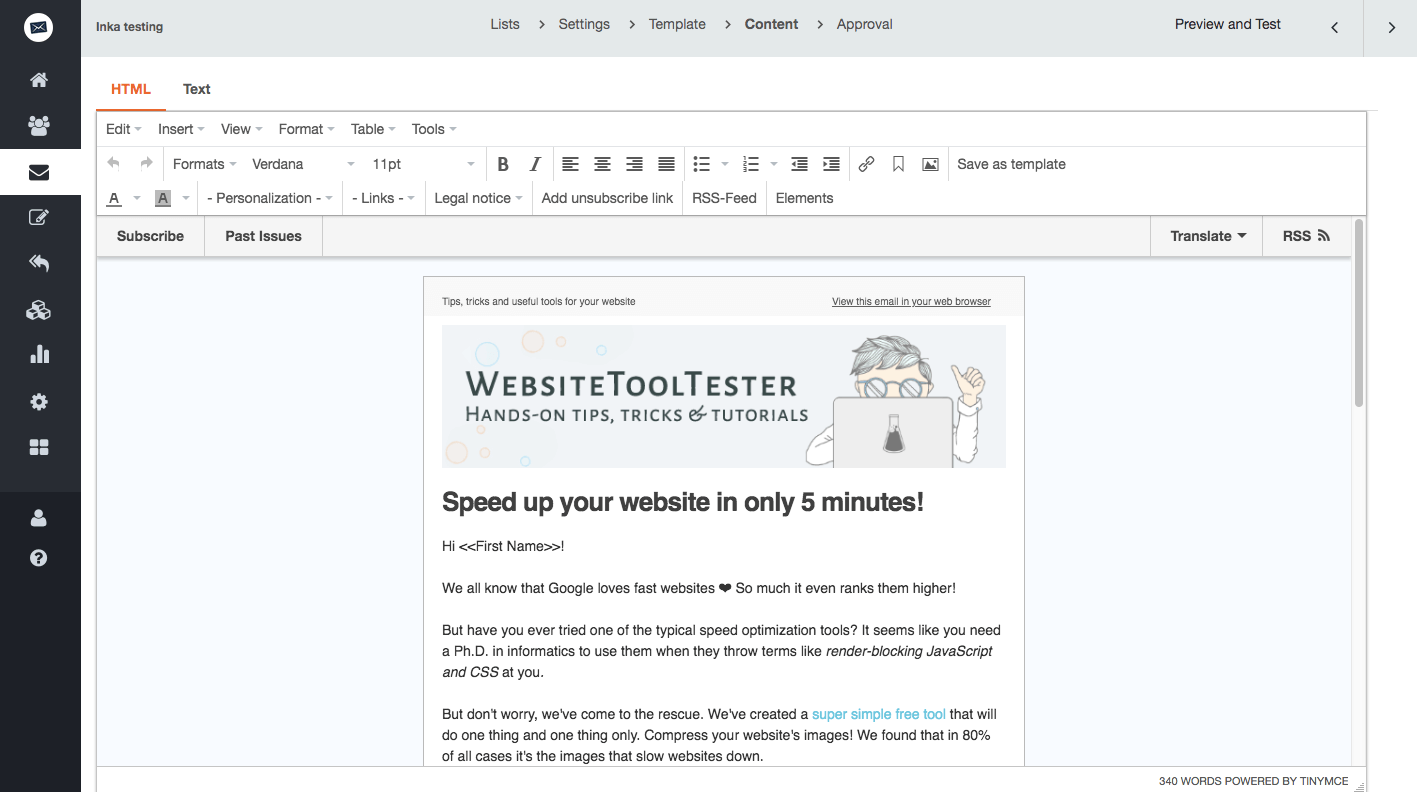
Task: Click Add unsubscribe link
Action: [x=607, y=198]
